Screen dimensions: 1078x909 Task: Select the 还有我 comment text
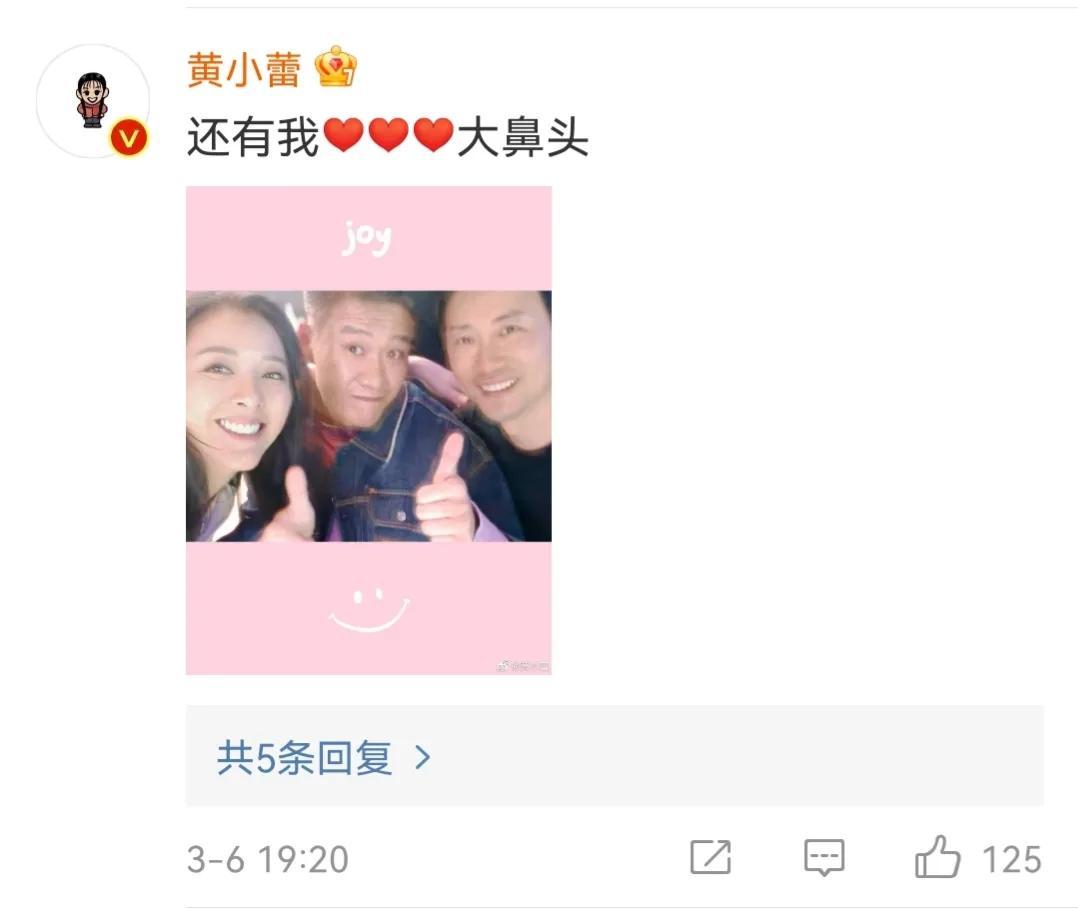(x=253, y=137)
